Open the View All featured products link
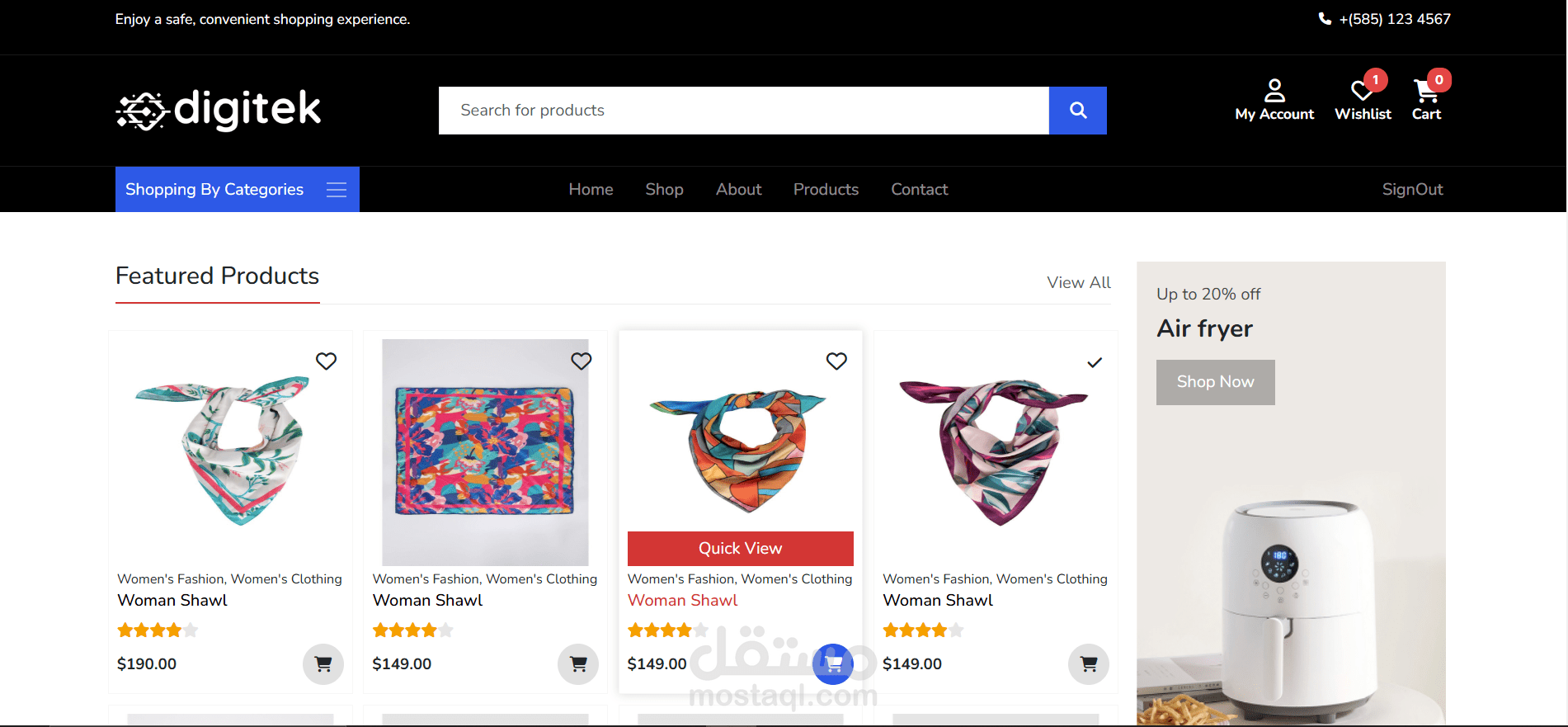 coord(1079,282)
